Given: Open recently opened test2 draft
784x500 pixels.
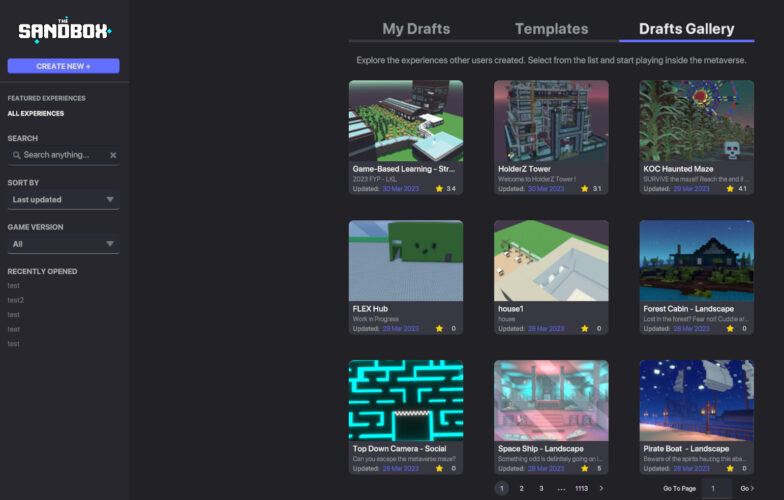Looking at the screenshot, I should (16, 300).
